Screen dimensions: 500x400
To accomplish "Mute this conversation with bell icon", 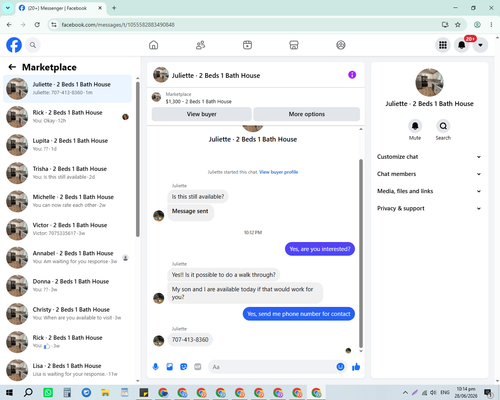I will (x=415, y=126).
